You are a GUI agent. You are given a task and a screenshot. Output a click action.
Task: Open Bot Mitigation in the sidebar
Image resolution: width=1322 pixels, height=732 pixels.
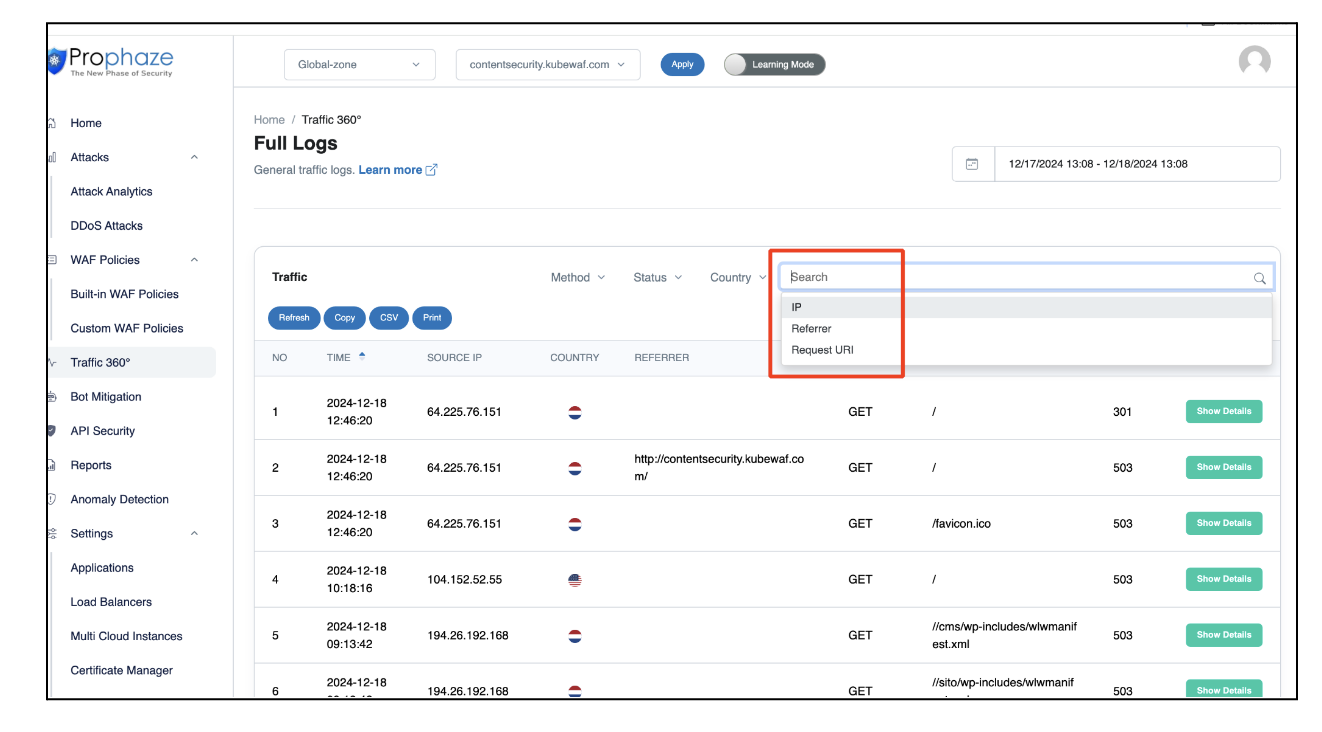point(106,397)
